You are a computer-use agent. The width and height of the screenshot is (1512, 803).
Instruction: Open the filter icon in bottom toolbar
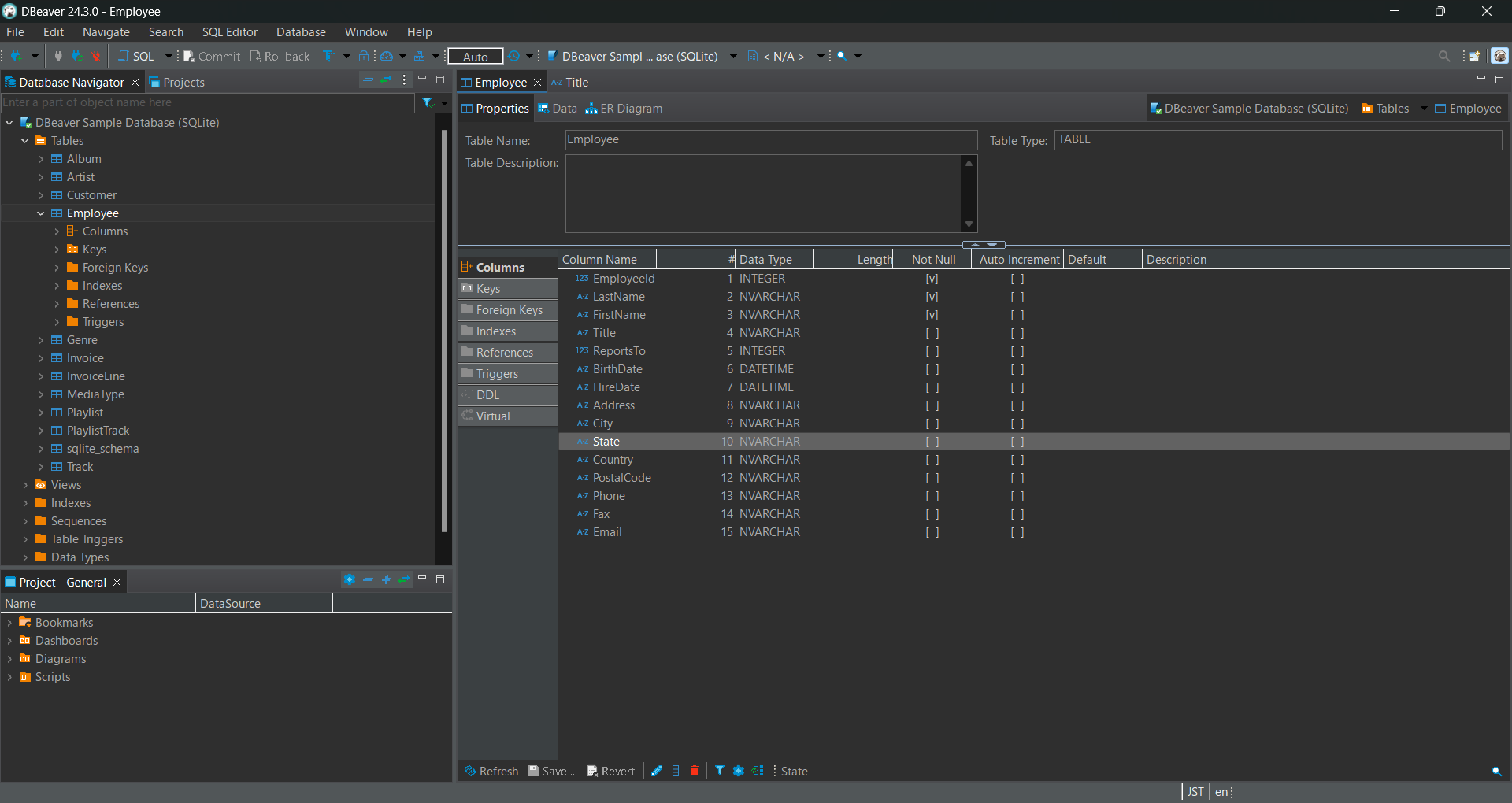point(721,772)
